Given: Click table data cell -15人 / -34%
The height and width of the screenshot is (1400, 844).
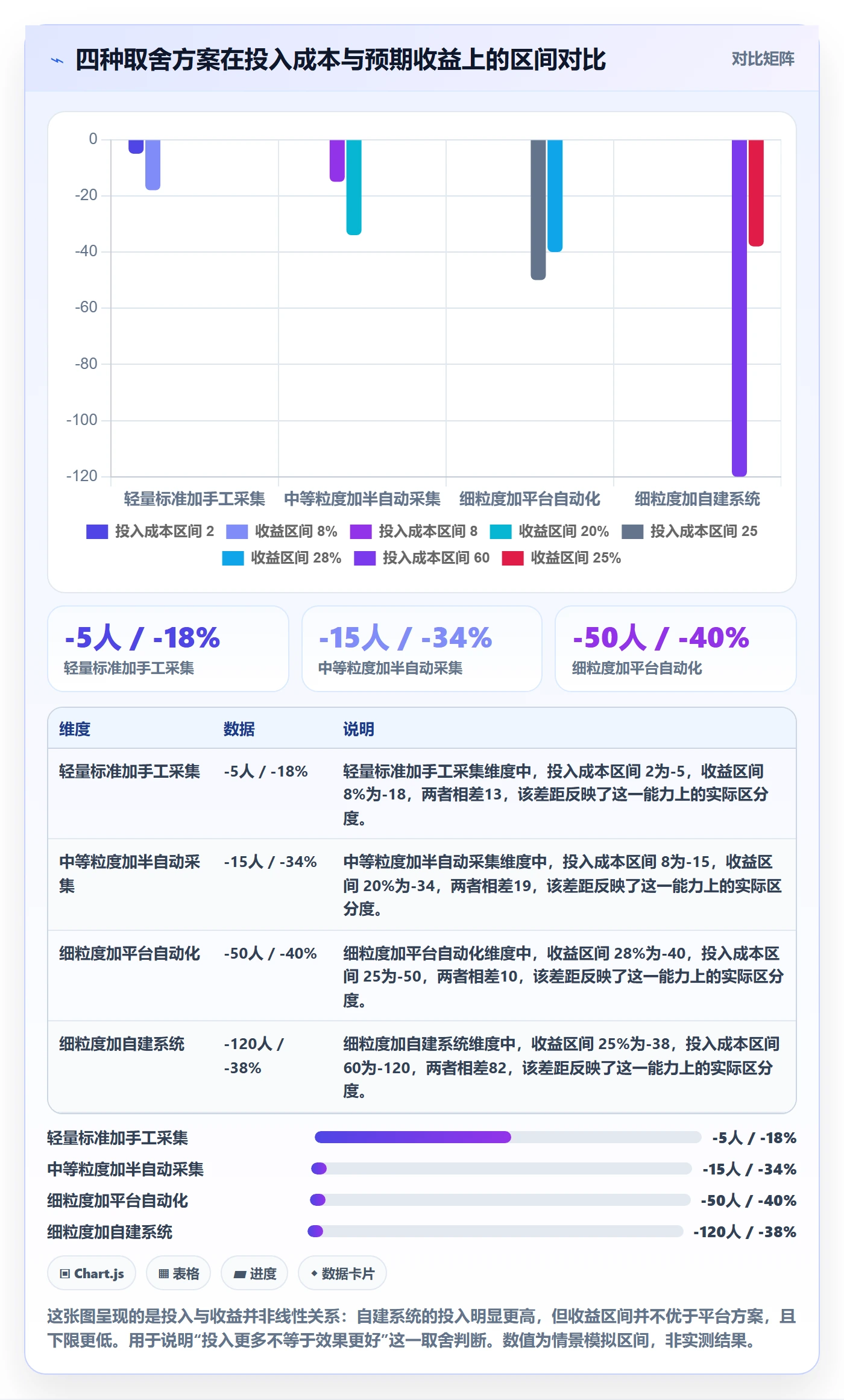Looking at the screenshot, I should coord(270,862).
